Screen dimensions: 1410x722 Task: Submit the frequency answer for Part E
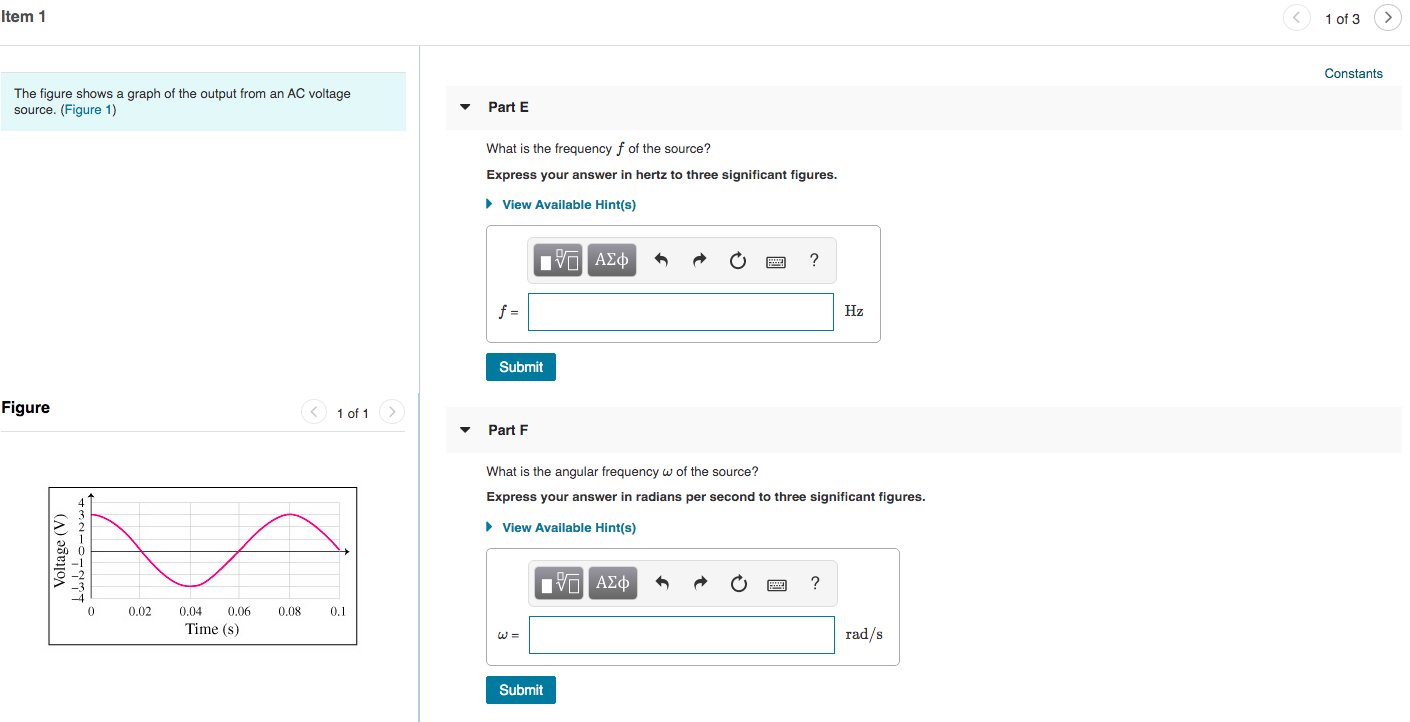[521, 367]
